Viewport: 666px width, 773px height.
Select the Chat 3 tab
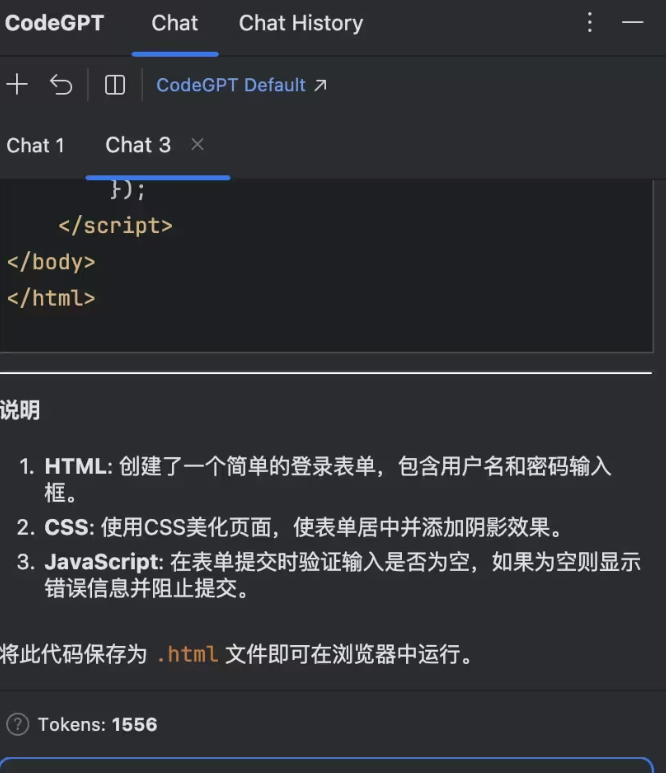pyautogui.click(x=138, y=145)
